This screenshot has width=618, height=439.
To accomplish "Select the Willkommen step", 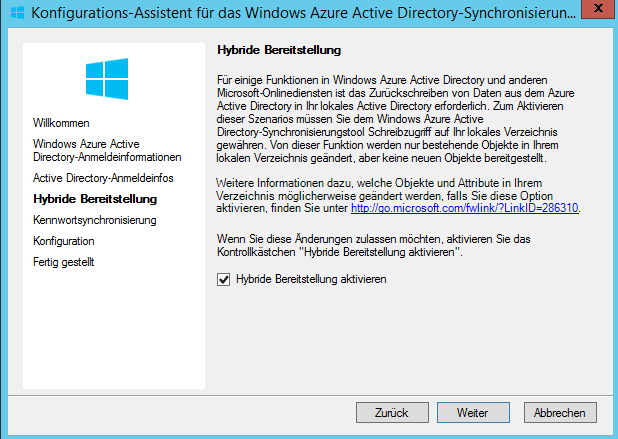I will click(62, 123).
